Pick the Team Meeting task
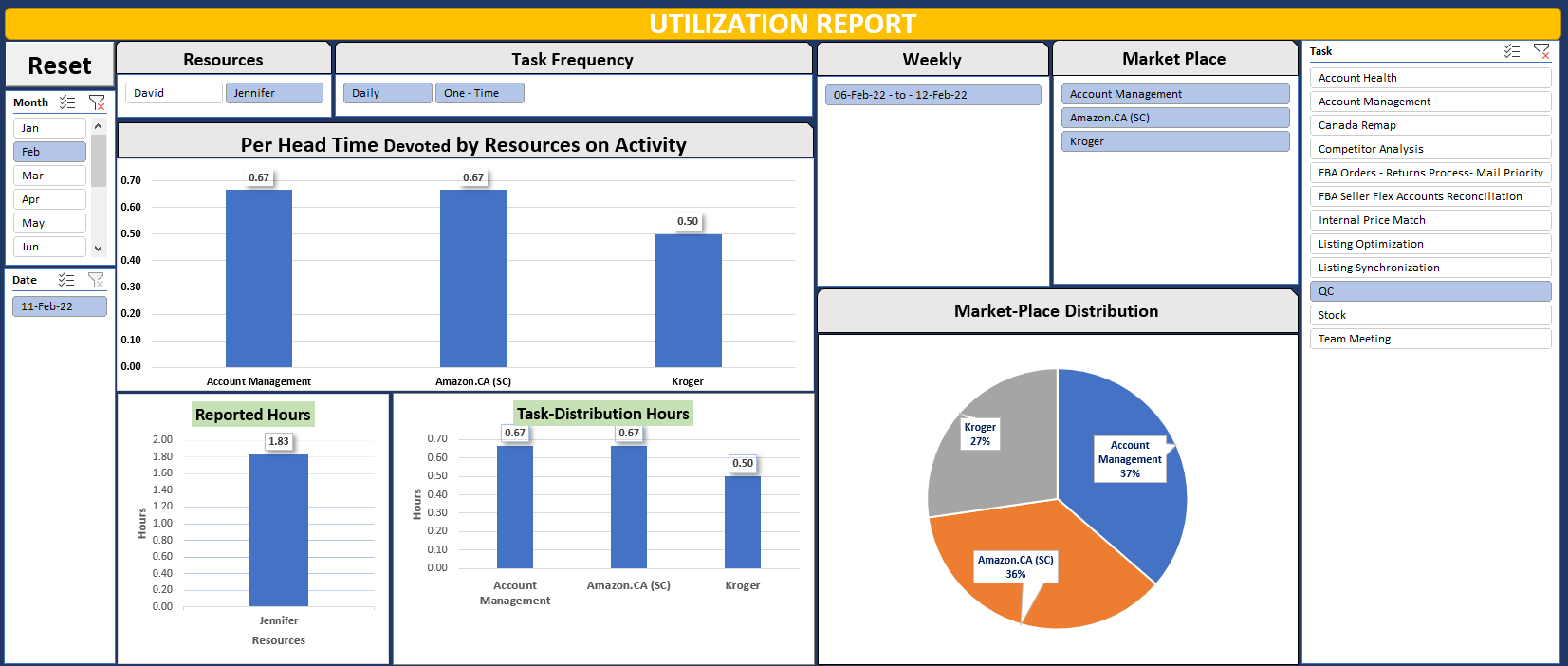The height and width of the screenshot is (666, 1568). coord(1430,339)
